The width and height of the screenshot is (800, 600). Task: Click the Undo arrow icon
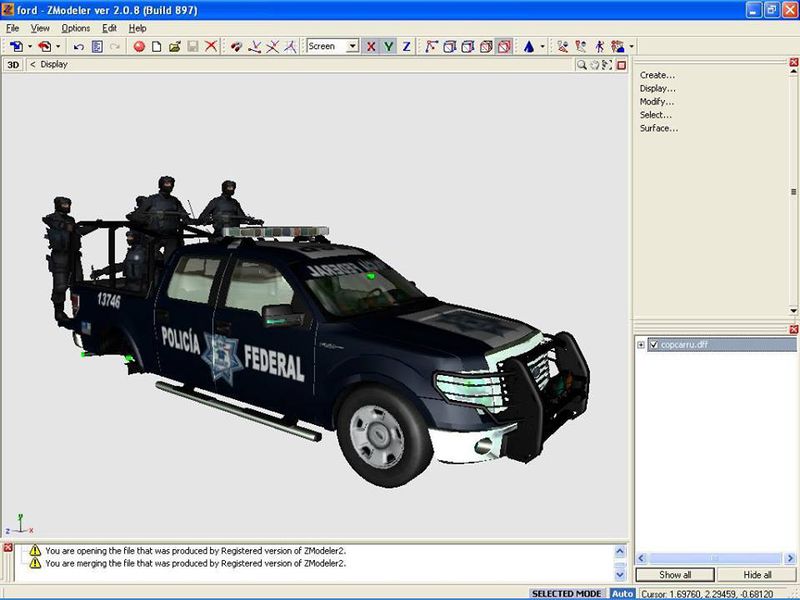pos(79,47)
